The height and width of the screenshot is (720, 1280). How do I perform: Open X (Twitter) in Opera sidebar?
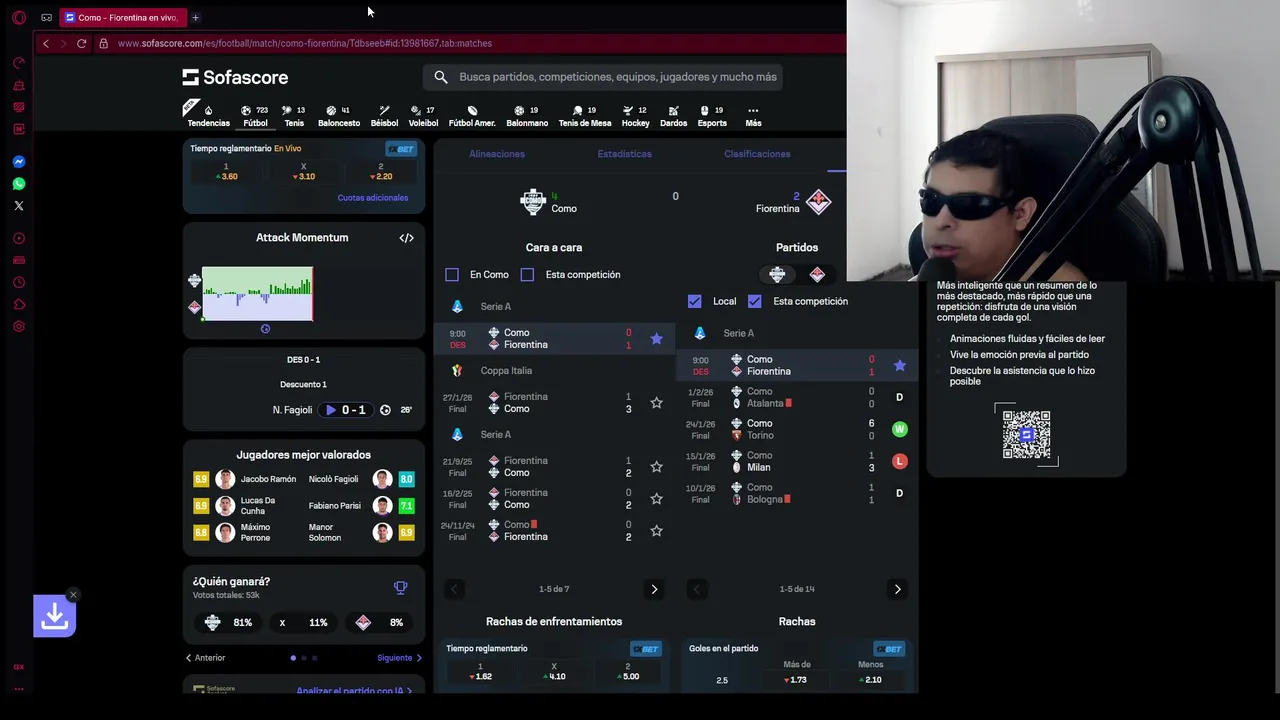[18, 205]
